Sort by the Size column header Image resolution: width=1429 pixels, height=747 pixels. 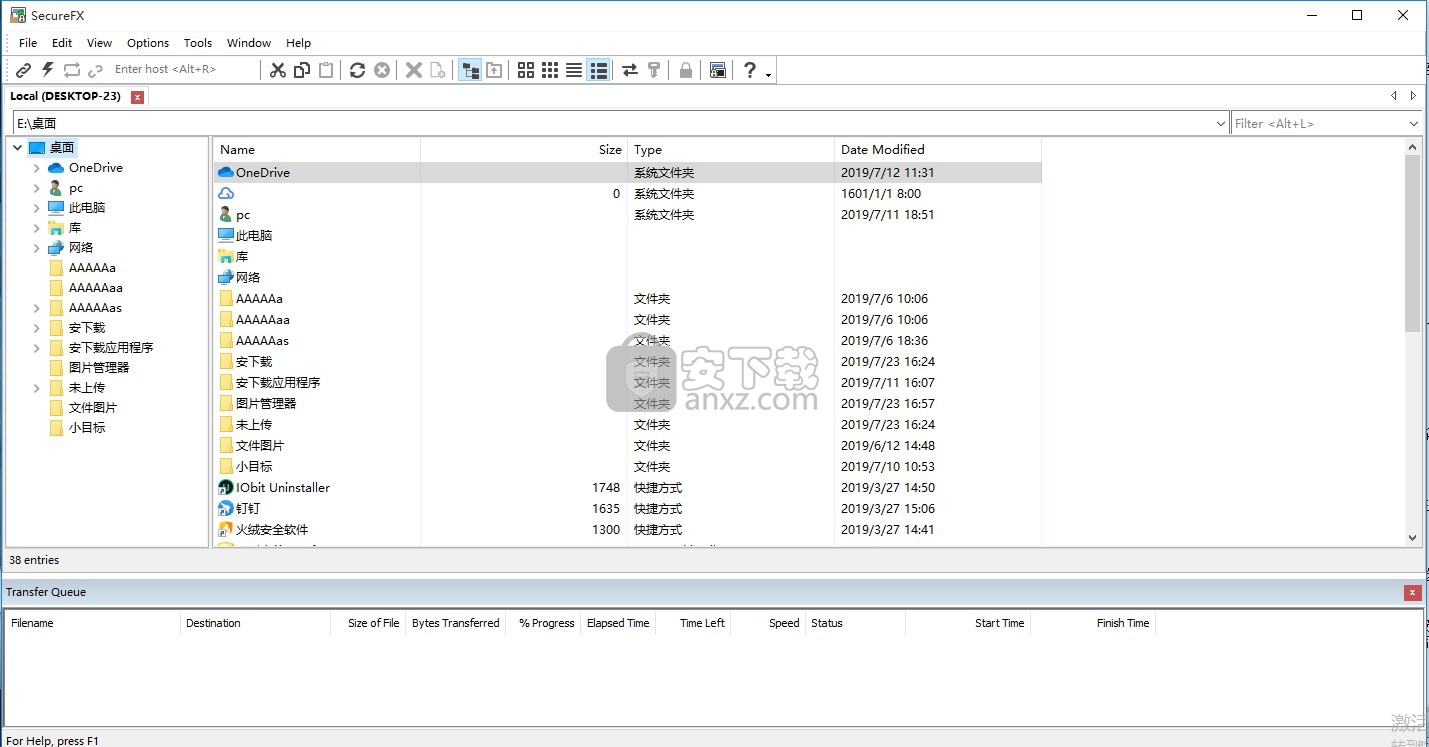pos(524,149)
